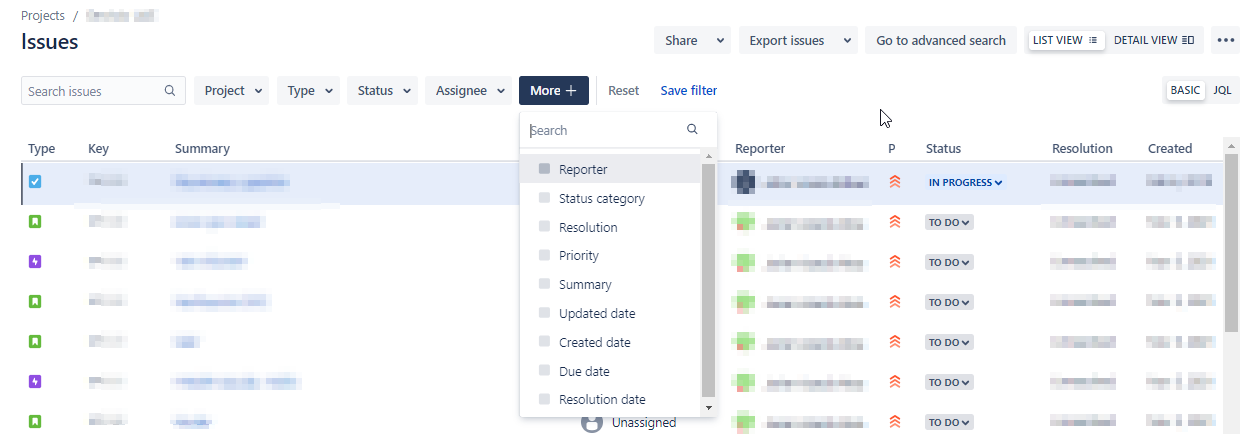Tick the Status category checkbox
The image size is (1255, 434).
click(x=544, y=198)
